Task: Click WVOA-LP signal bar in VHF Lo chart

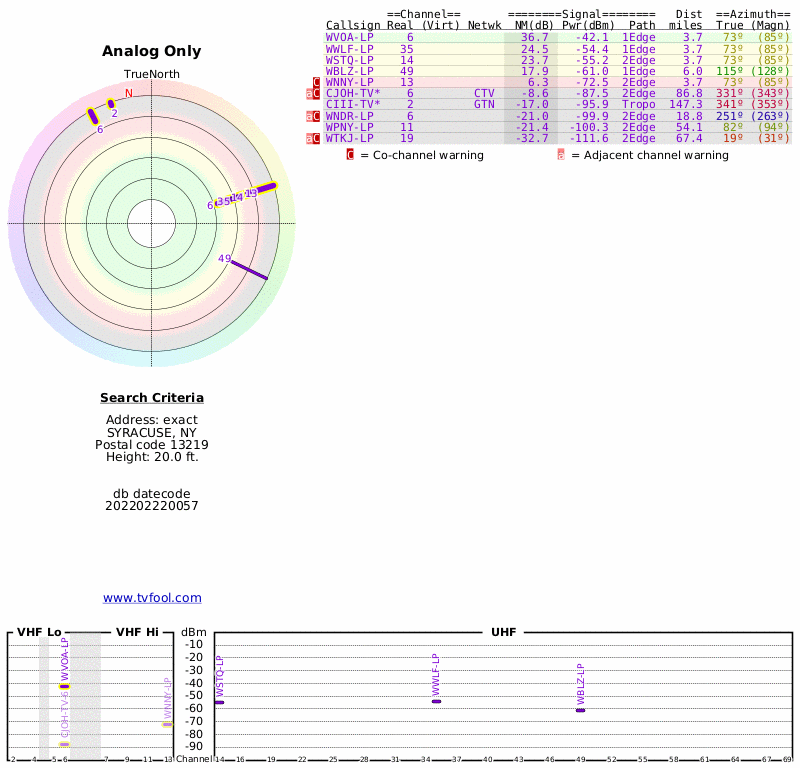Action: pyautogui.click(x=64, y=686)
